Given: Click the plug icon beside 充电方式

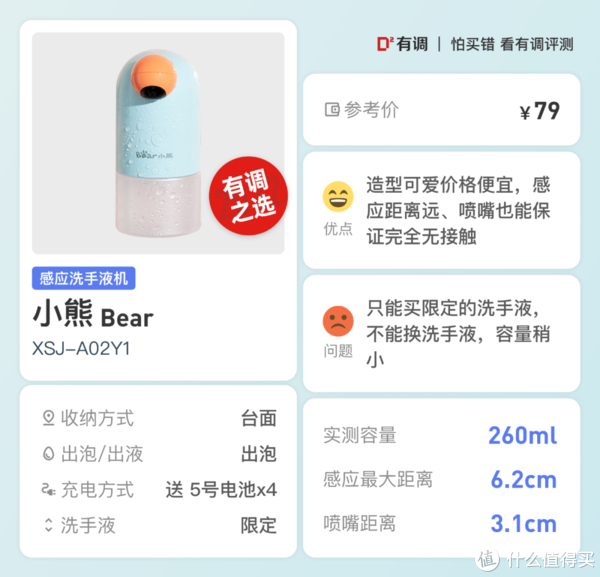Looking at the screenshot, I should [x=48, y=489].
